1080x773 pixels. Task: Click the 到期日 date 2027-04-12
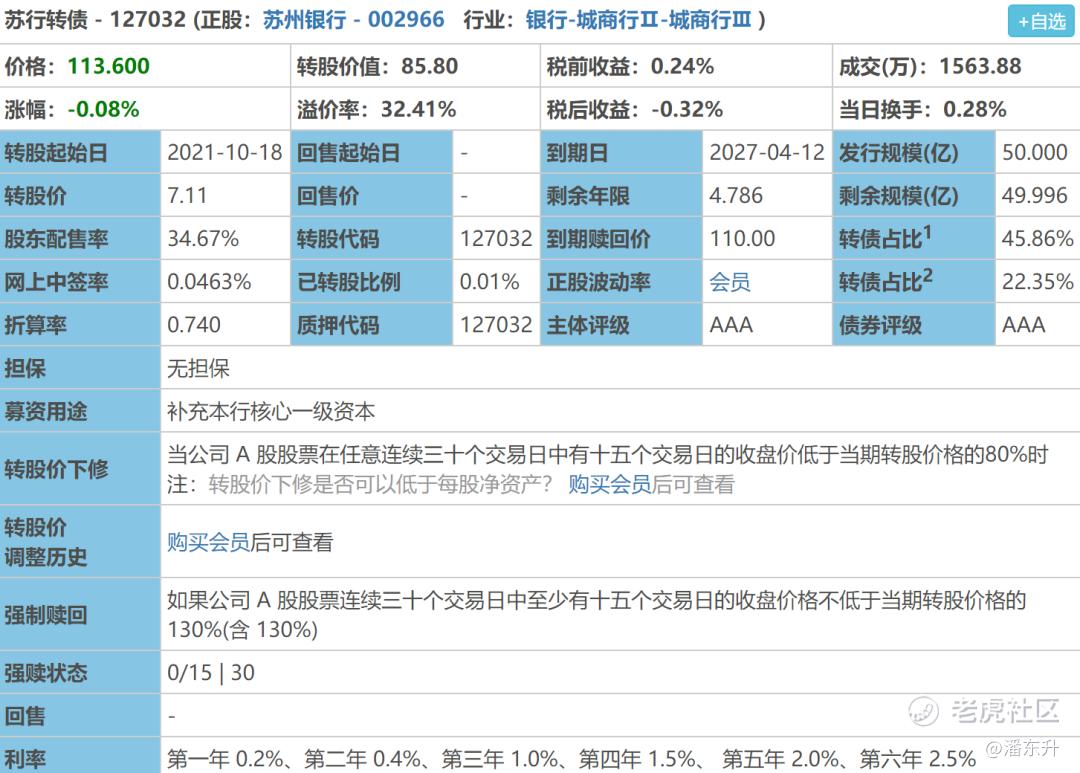point(767,152)
